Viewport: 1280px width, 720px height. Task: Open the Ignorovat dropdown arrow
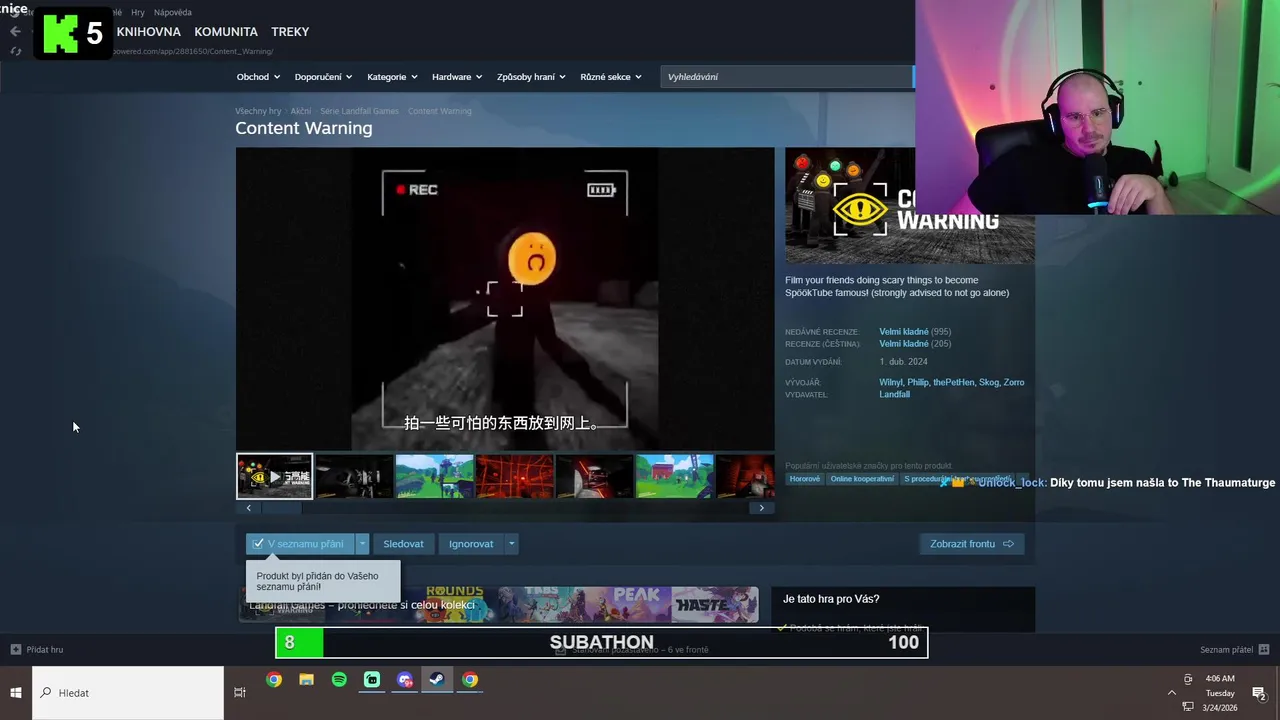511,544
